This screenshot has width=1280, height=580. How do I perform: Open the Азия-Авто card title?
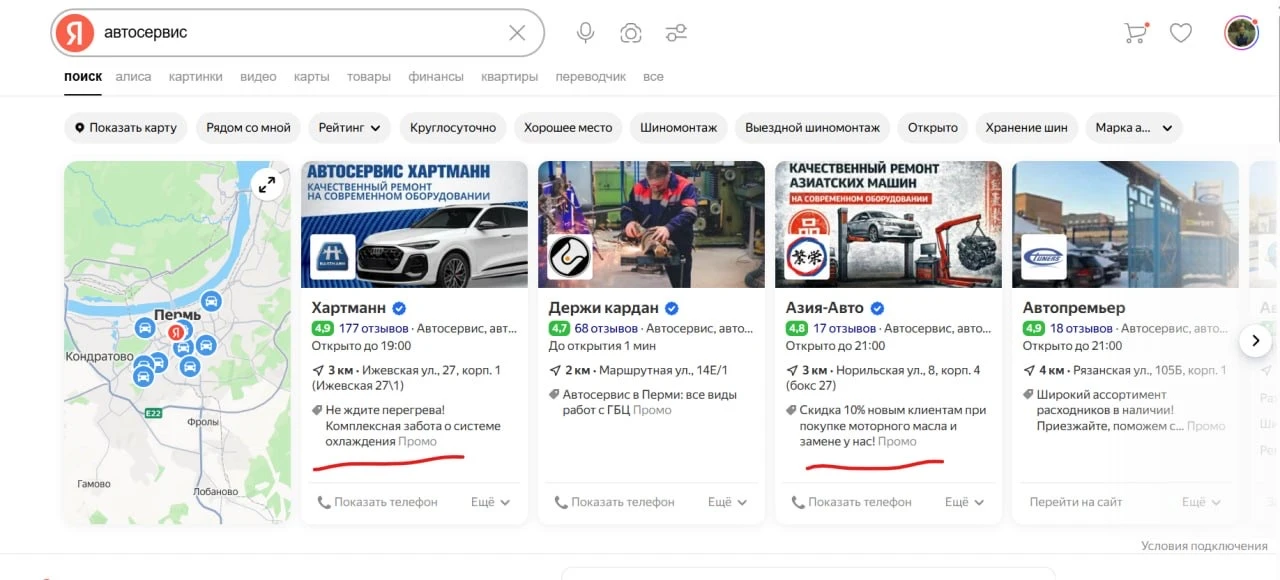825,308
